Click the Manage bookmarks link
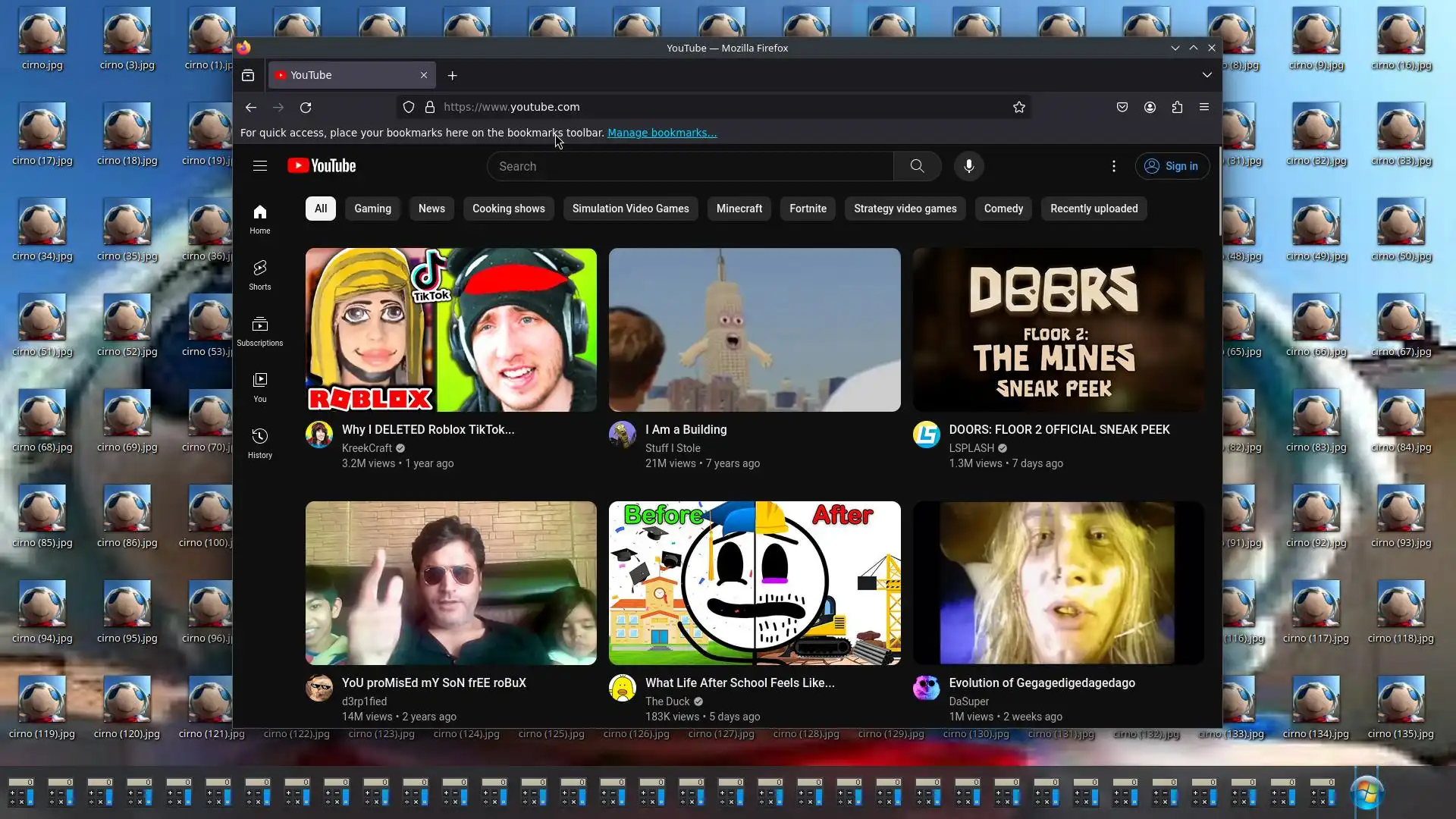1456x819 pixels. pyautogui.click(x=661, y=133)
